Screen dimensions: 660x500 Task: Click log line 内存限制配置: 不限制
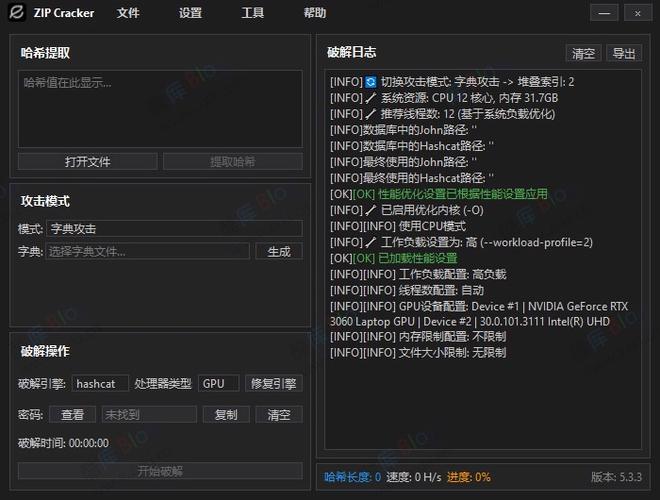tap(418, 336)
